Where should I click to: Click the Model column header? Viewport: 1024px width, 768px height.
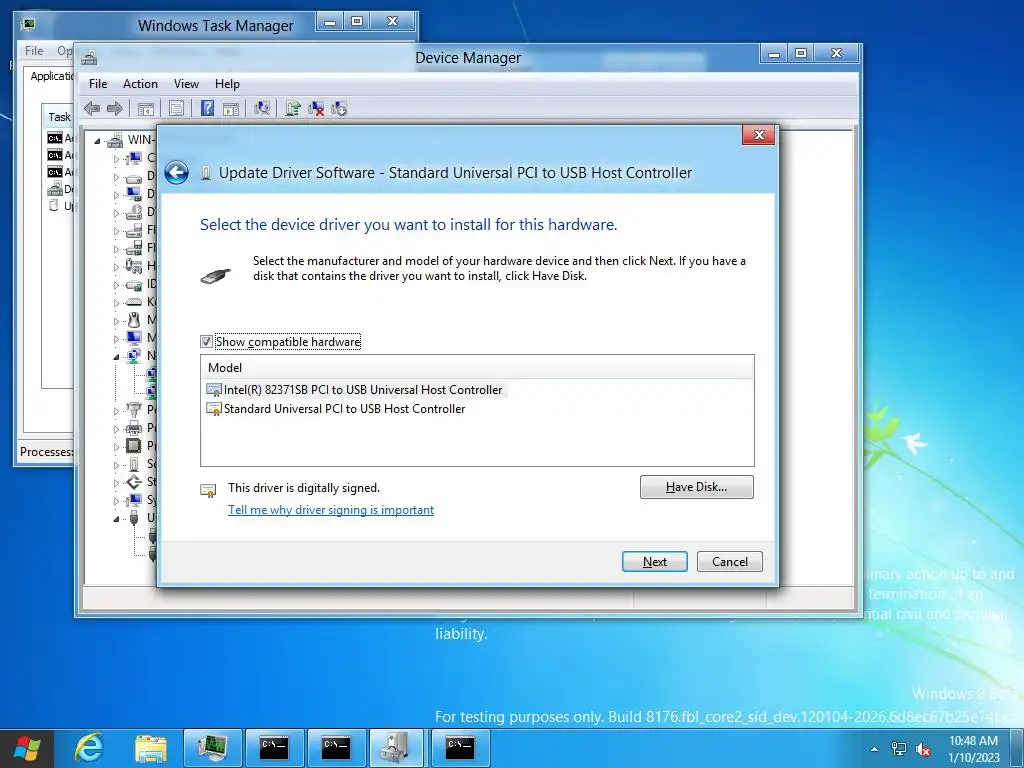click(x=477, y=368)
